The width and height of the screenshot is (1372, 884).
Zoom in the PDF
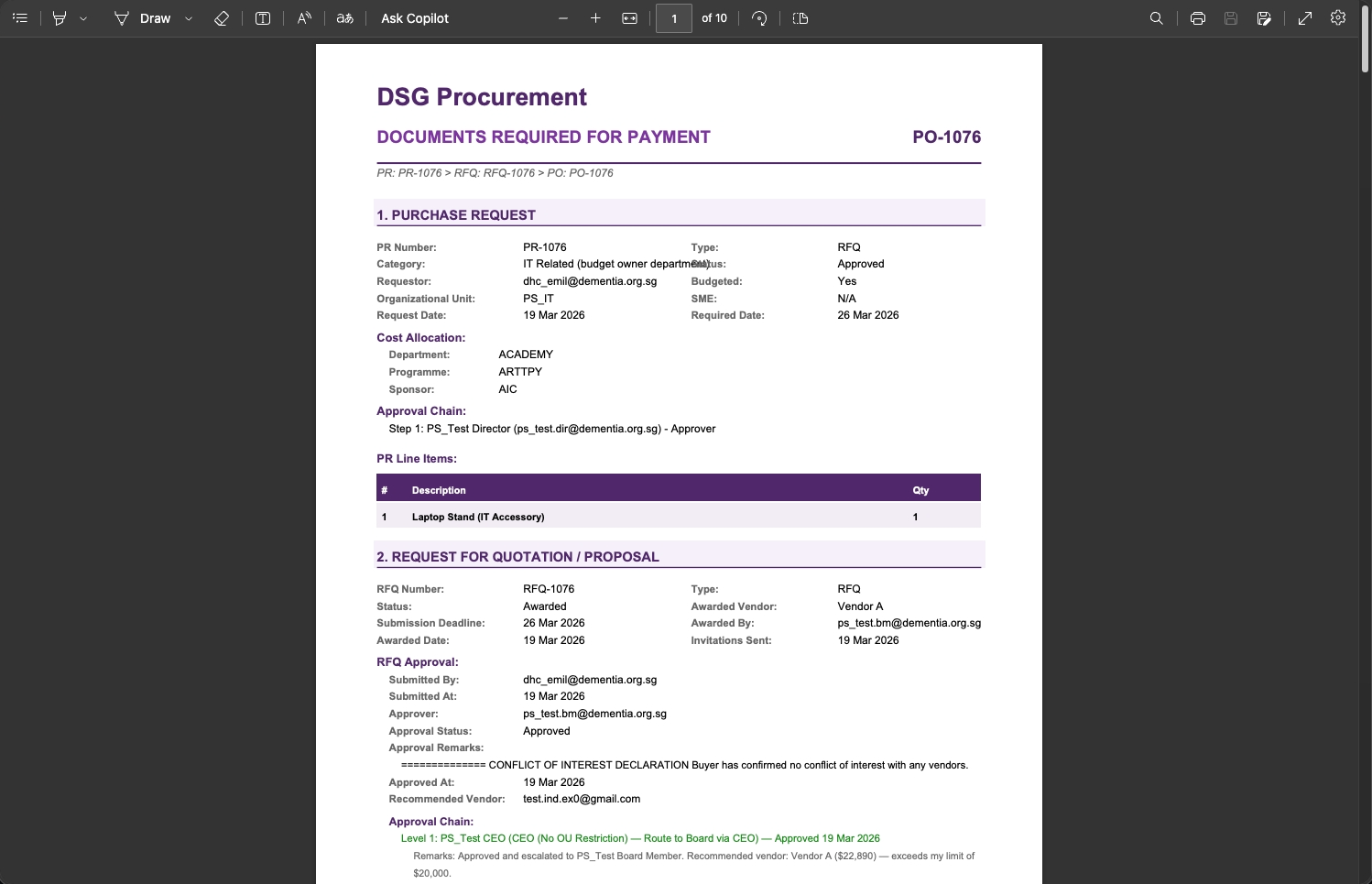[x=595, y=18]
